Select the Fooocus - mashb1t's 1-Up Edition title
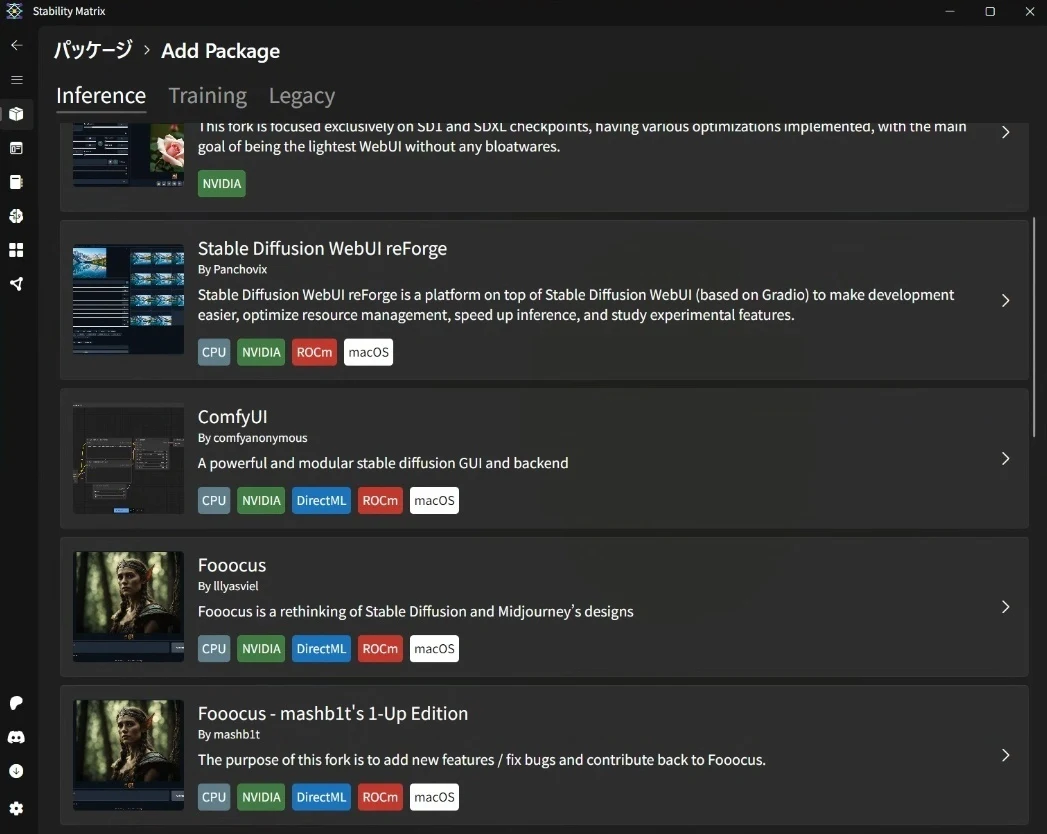This screenshot has width=1047, height=834. click(x=333, y=713)
